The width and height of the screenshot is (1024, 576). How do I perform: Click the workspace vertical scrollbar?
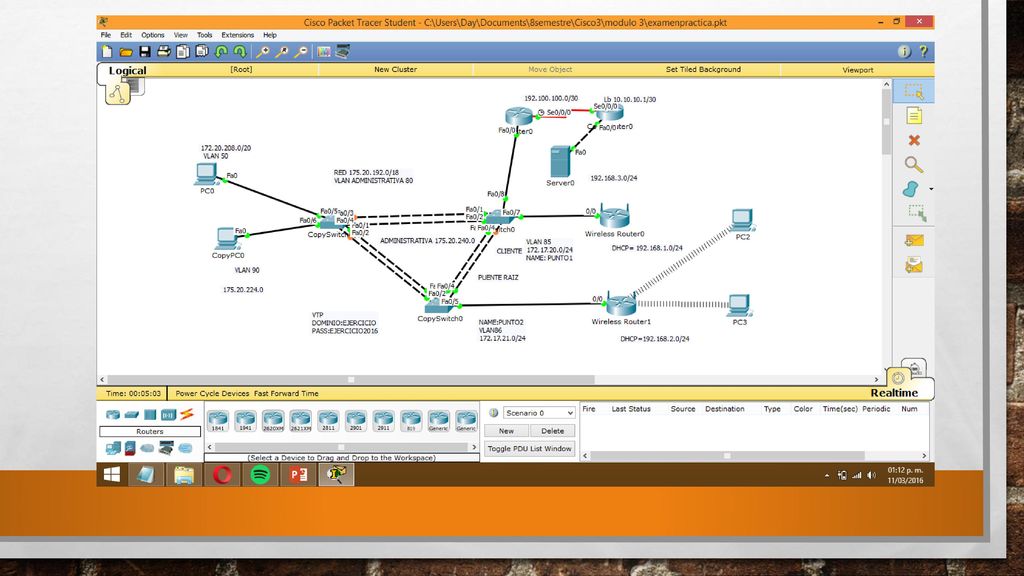tap(886, 121)
